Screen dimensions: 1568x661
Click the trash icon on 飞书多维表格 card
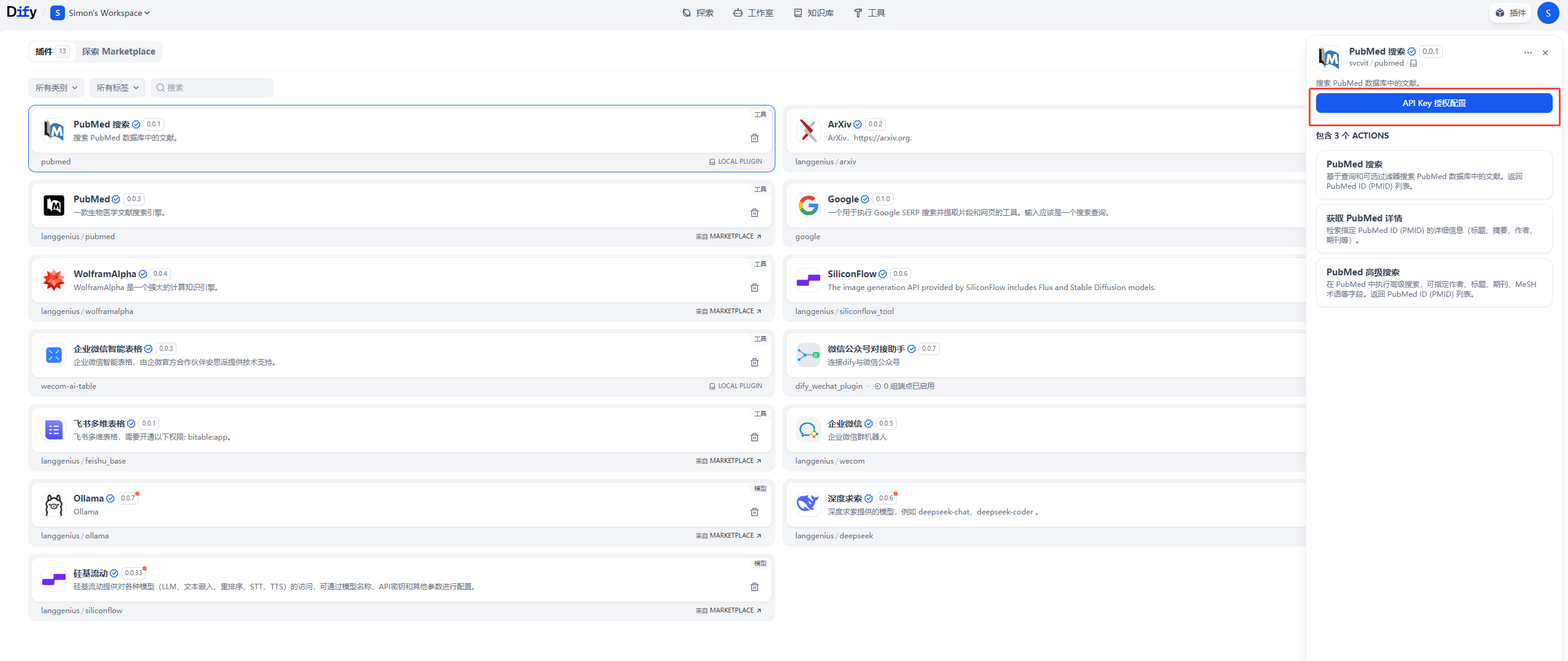[x=754, y=437]
